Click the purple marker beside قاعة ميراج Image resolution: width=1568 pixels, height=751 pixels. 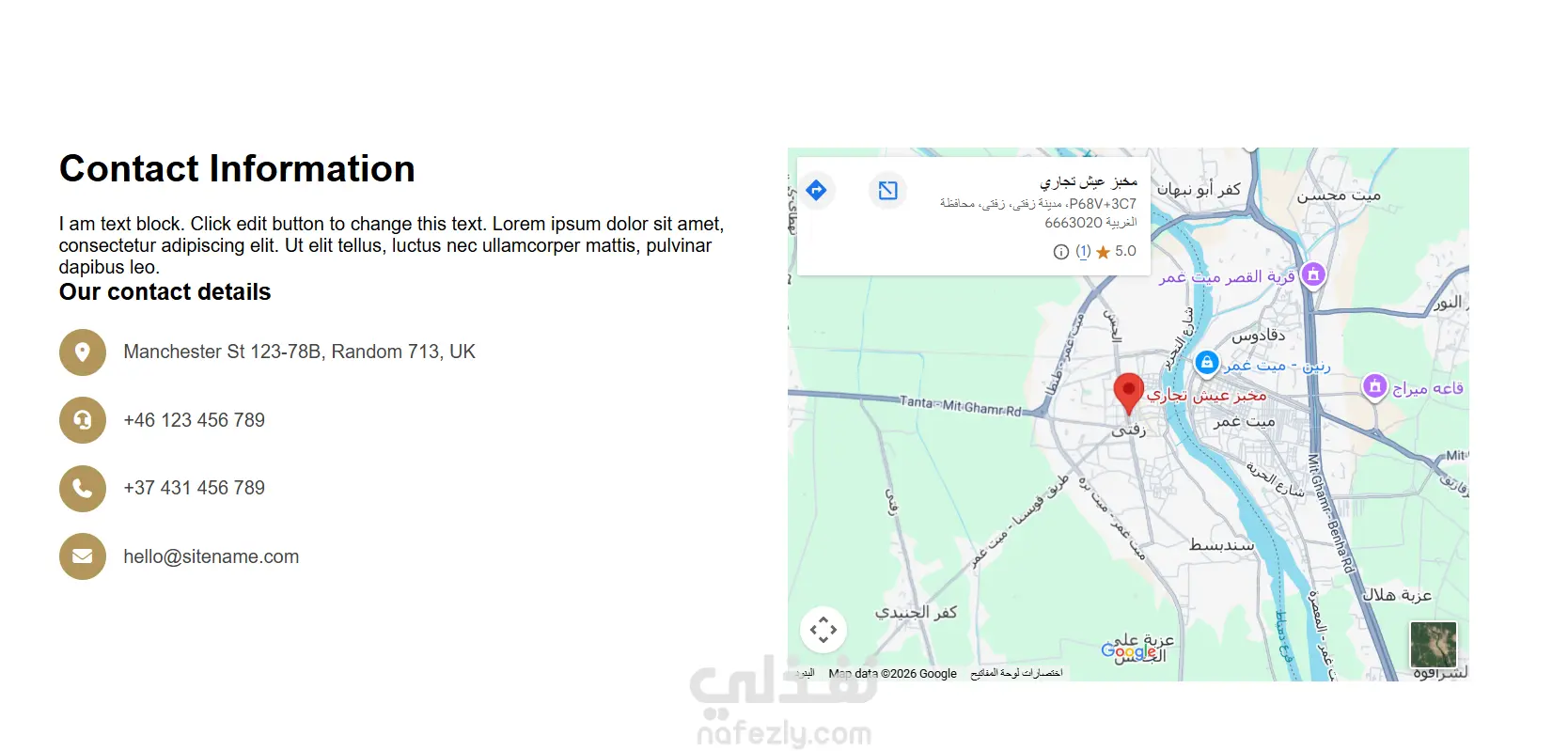(x=1375, y=386)
